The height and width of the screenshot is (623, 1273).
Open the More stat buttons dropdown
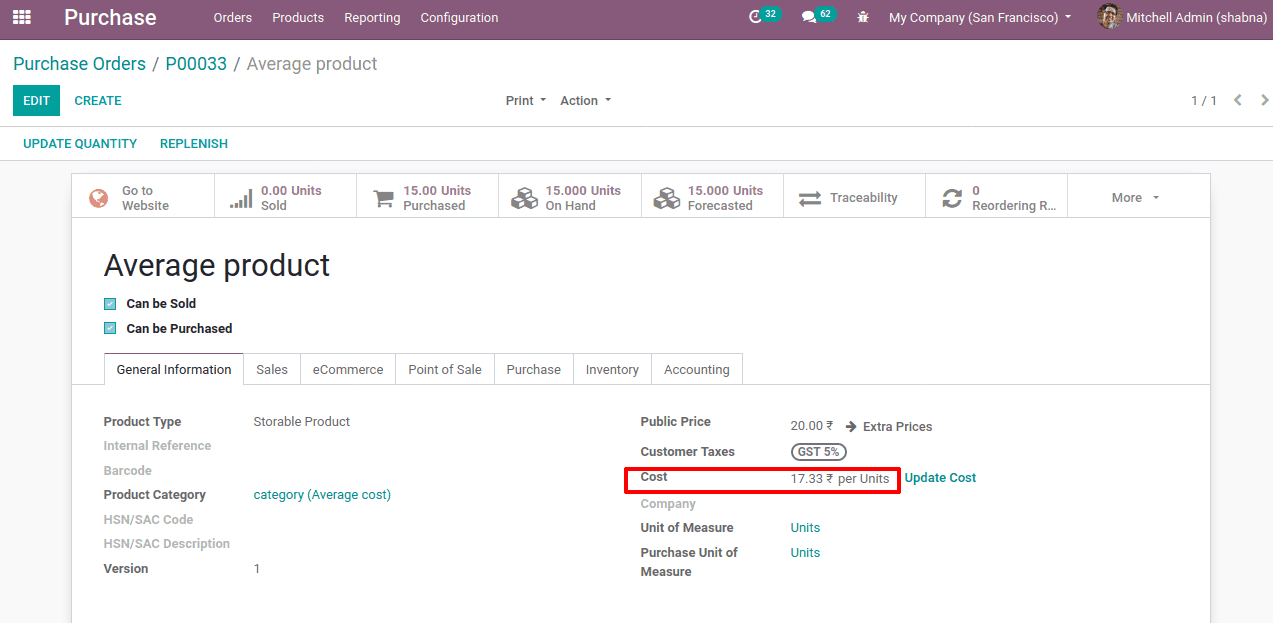(x=1138, y=197)
